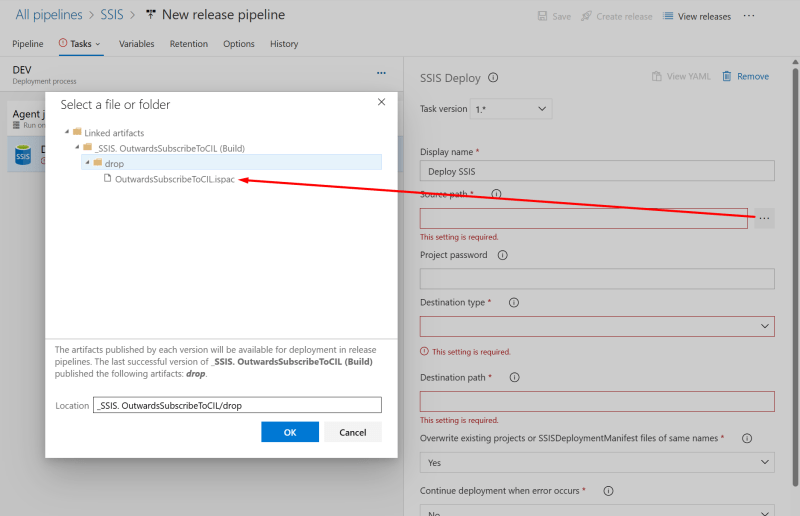Click the SSIS task database icon
This screenshot has width=800, height=516.
click(x=23, y=155)
